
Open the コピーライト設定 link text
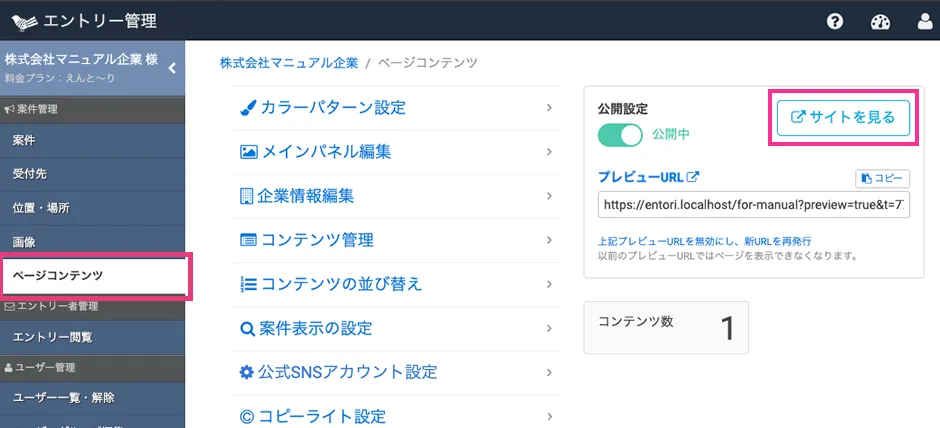point(322,416)
